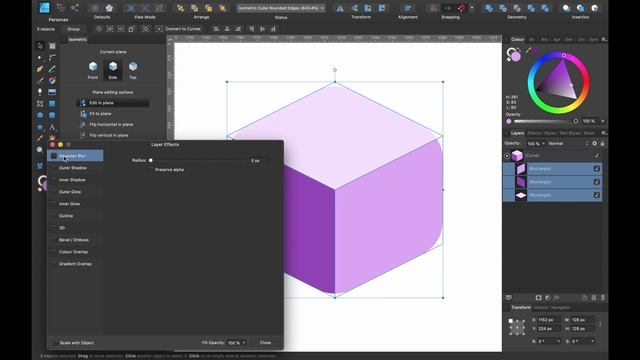Click the Colour panel opacity slider
The image size is (640, 360).
[546, 121]
